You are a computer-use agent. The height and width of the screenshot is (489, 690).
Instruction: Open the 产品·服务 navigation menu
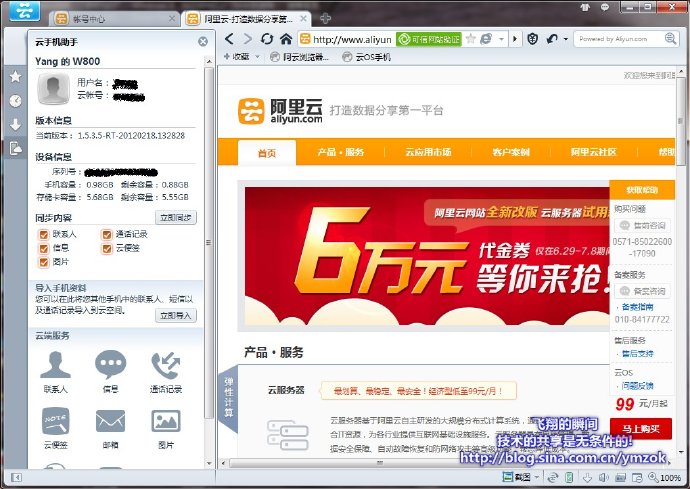click(341, 152)
